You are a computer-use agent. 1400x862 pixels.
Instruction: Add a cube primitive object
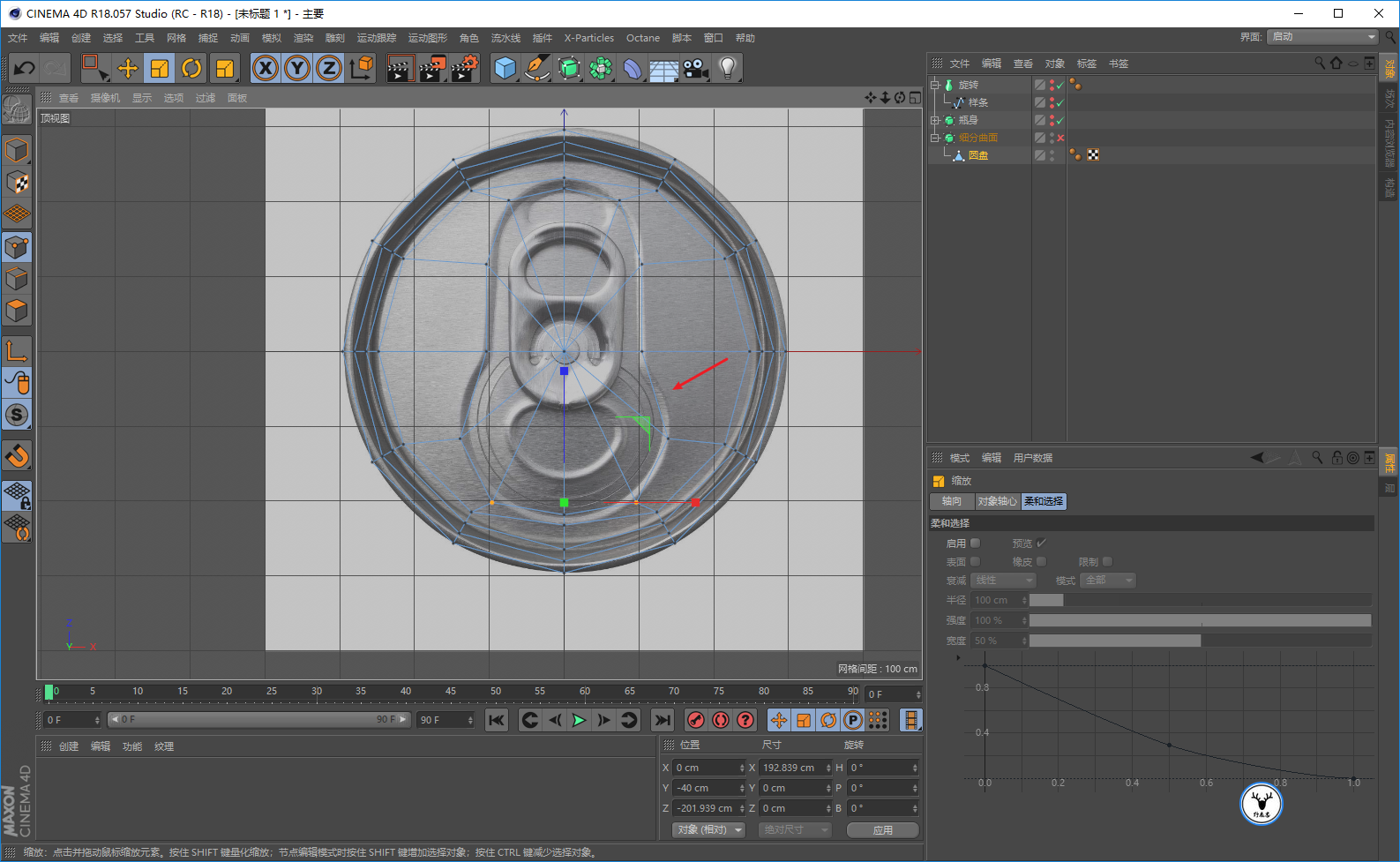tap(505, 68)
